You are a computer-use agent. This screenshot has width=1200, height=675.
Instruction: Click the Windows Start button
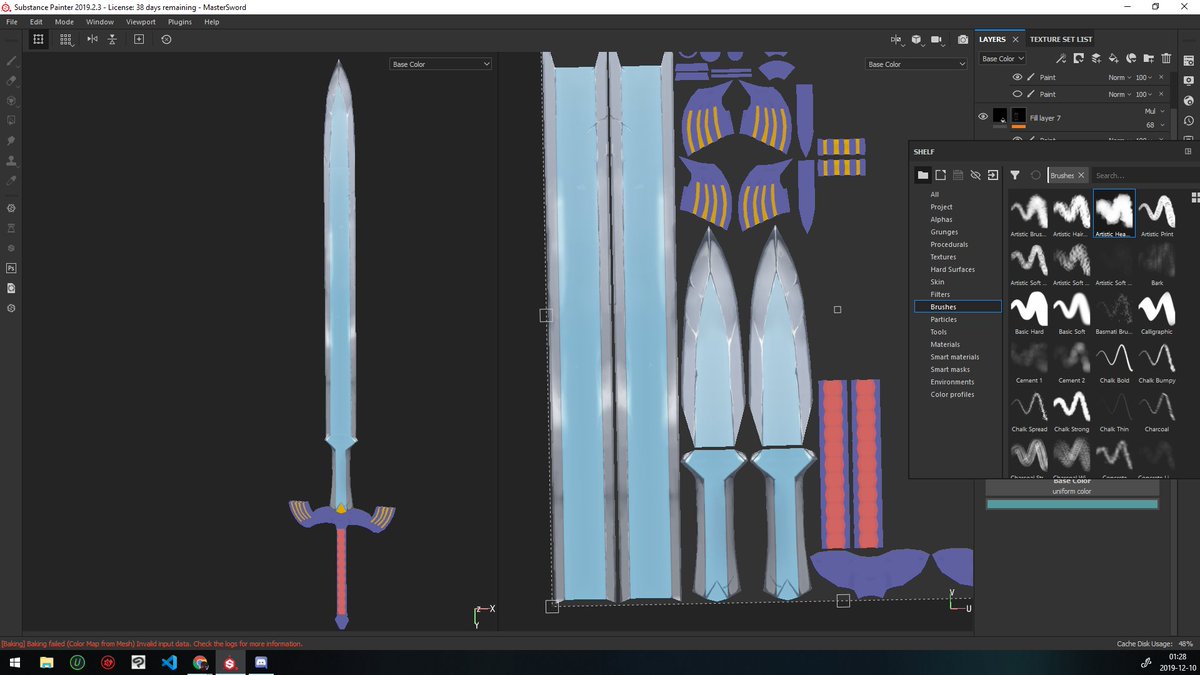16,662
